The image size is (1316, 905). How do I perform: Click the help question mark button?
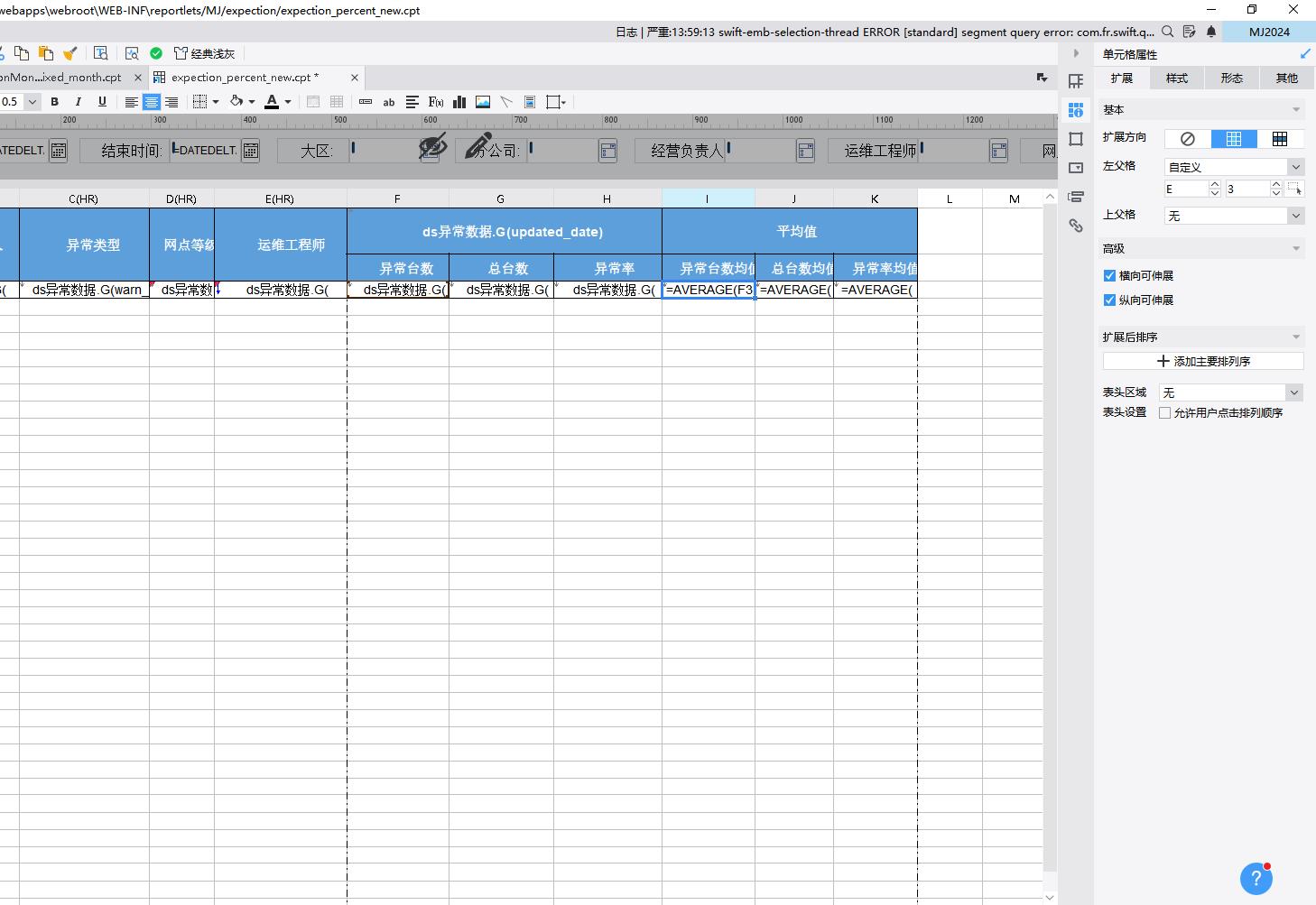click(x=1256, y=879)
